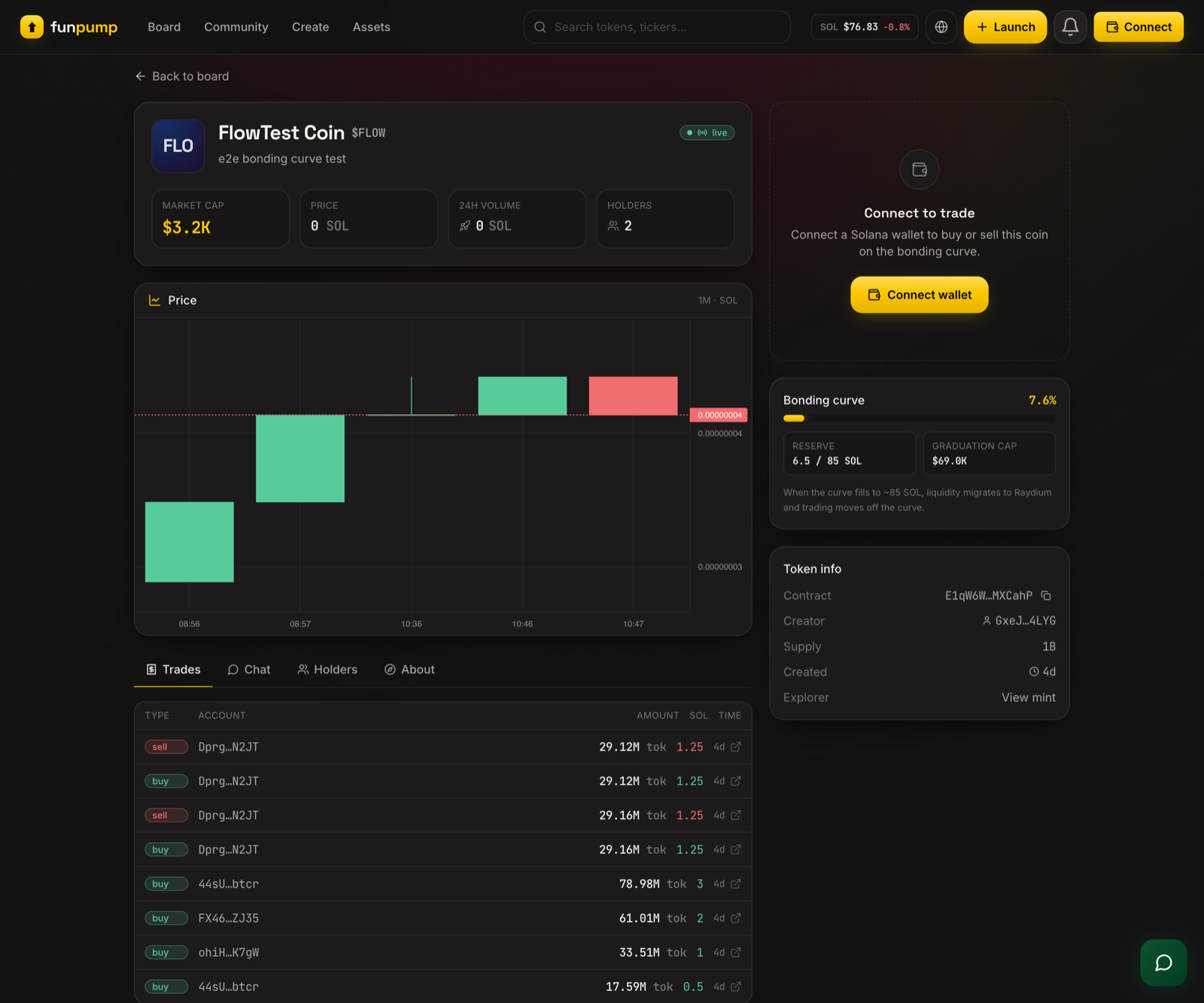Click the Price chart icon
The width and height of the screenshot is (1204, 1003).
(155, 300)
